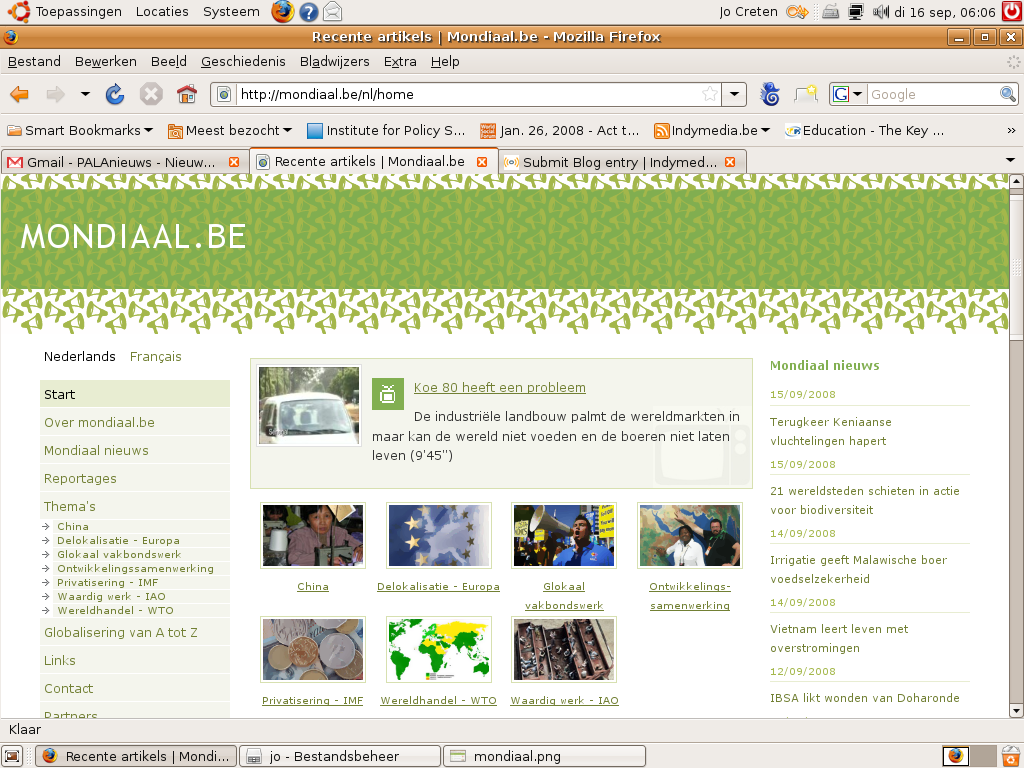Image resolution: width=1024 pixels, height=768 pixels.
Task: Close the Recente artikels tab
Action: [482, 161]
